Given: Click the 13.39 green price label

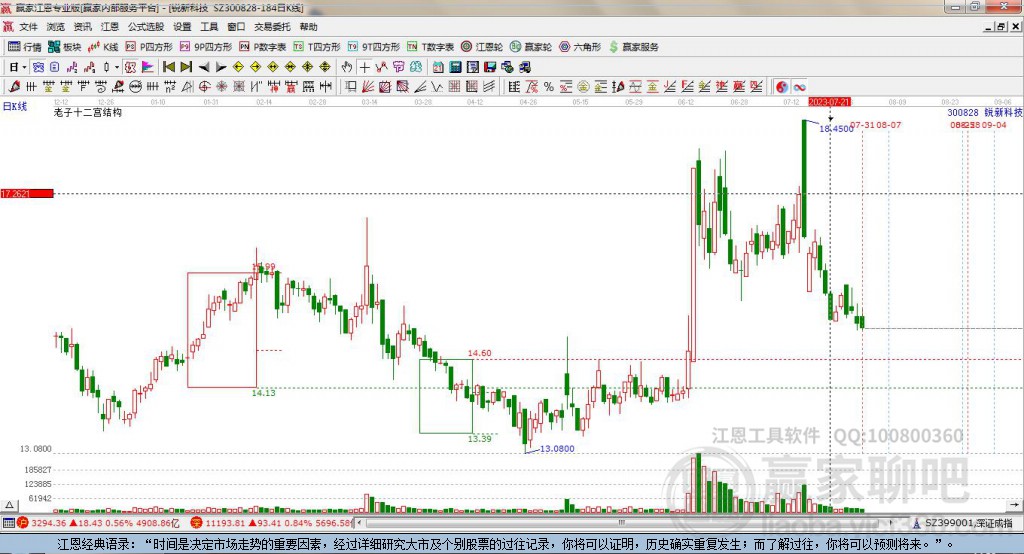Looking at the screenshot, I should pos(479,439).
